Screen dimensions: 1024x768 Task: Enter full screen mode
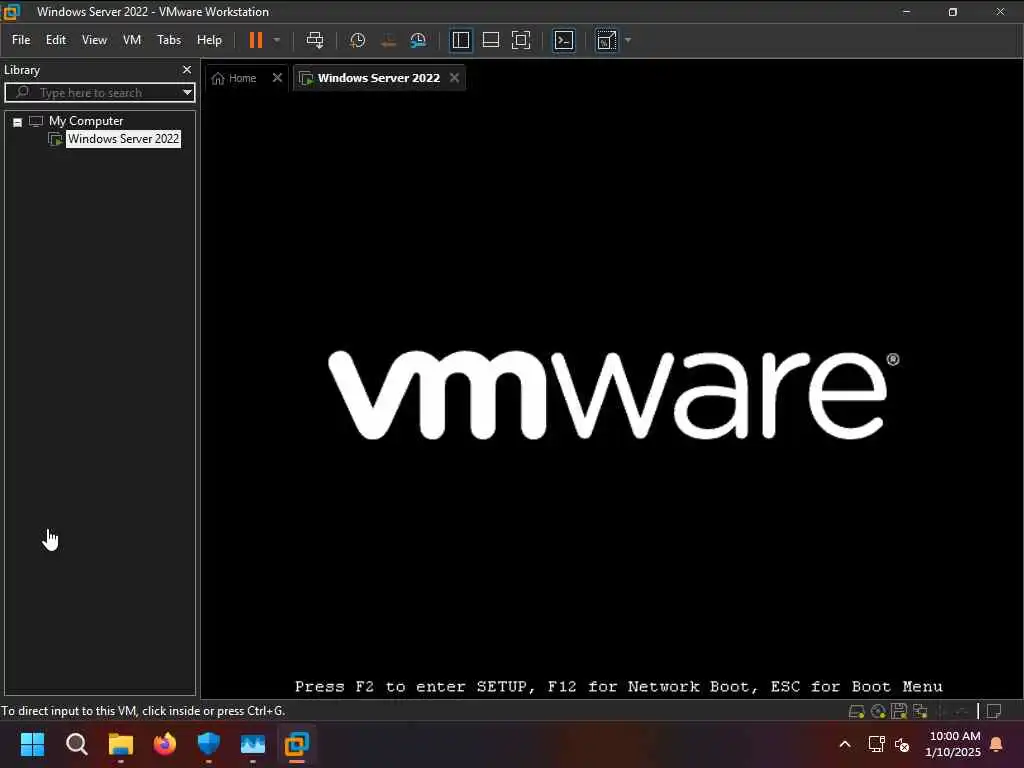pyautogui.click(x=520, y=40)
